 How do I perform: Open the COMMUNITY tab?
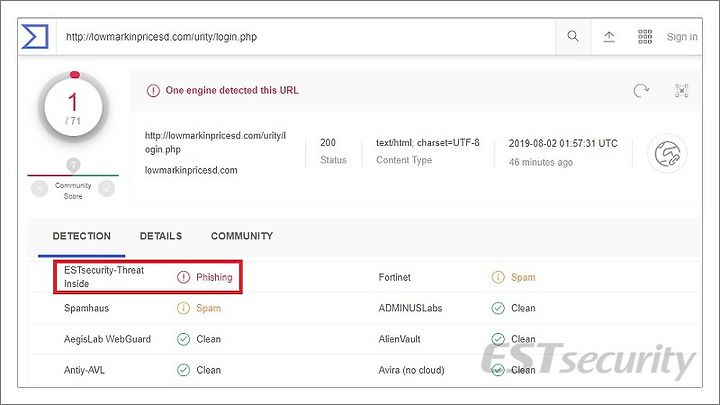tap(242, 236)
